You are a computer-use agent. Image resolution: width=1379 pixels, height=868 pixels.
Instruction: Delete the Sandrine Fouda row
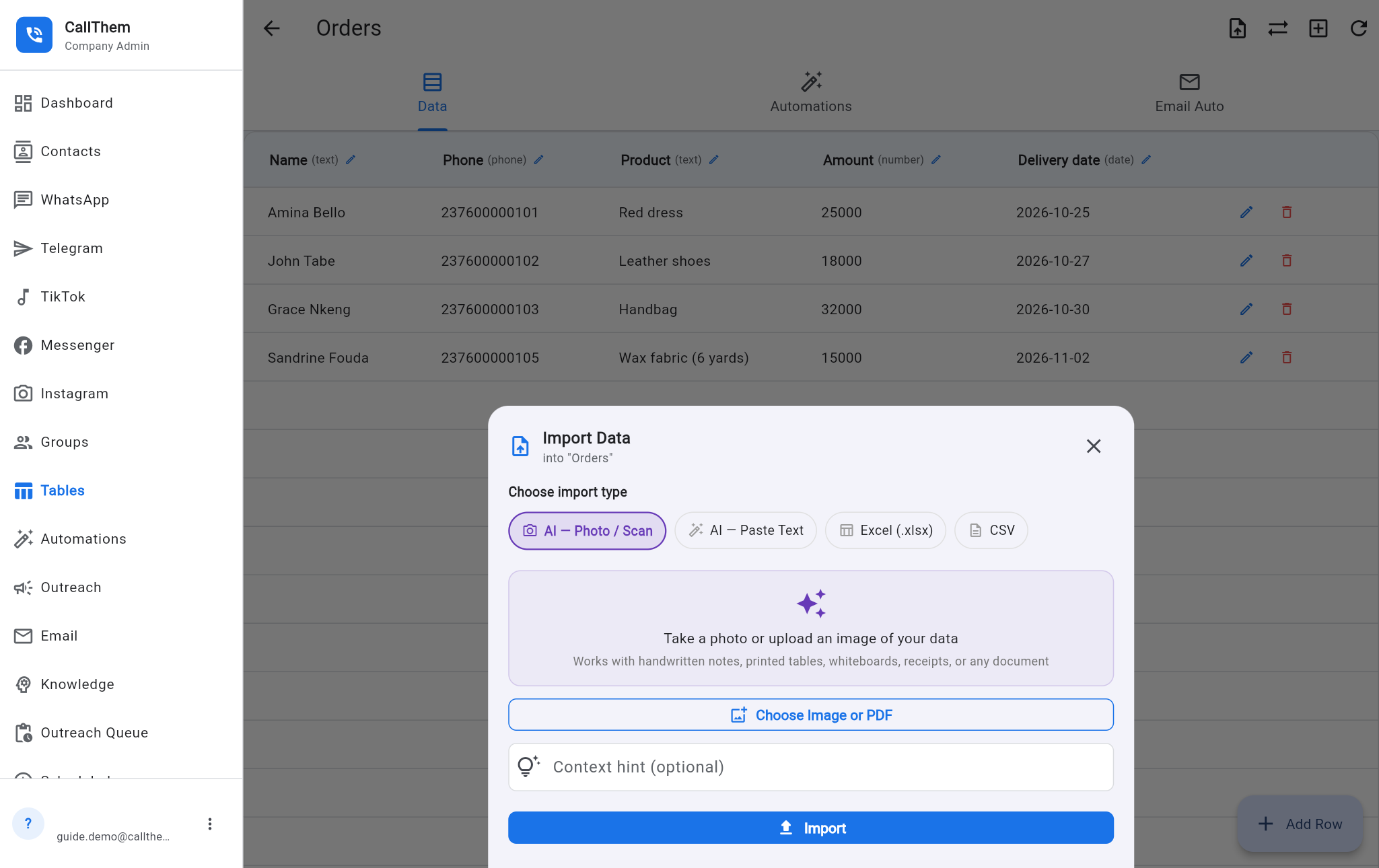coord(1286,358)
